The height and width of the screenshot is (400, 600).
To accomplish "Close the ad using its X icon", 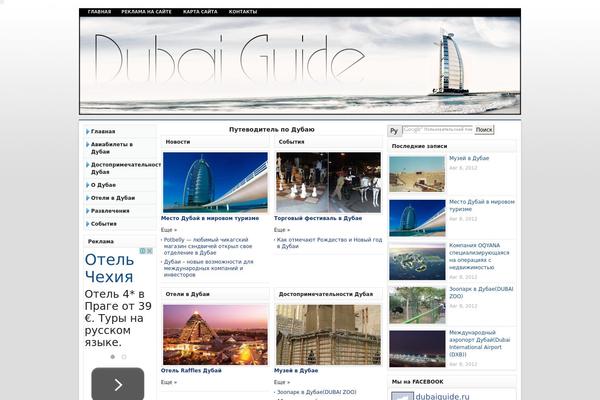I will click(x=149, y=251).
